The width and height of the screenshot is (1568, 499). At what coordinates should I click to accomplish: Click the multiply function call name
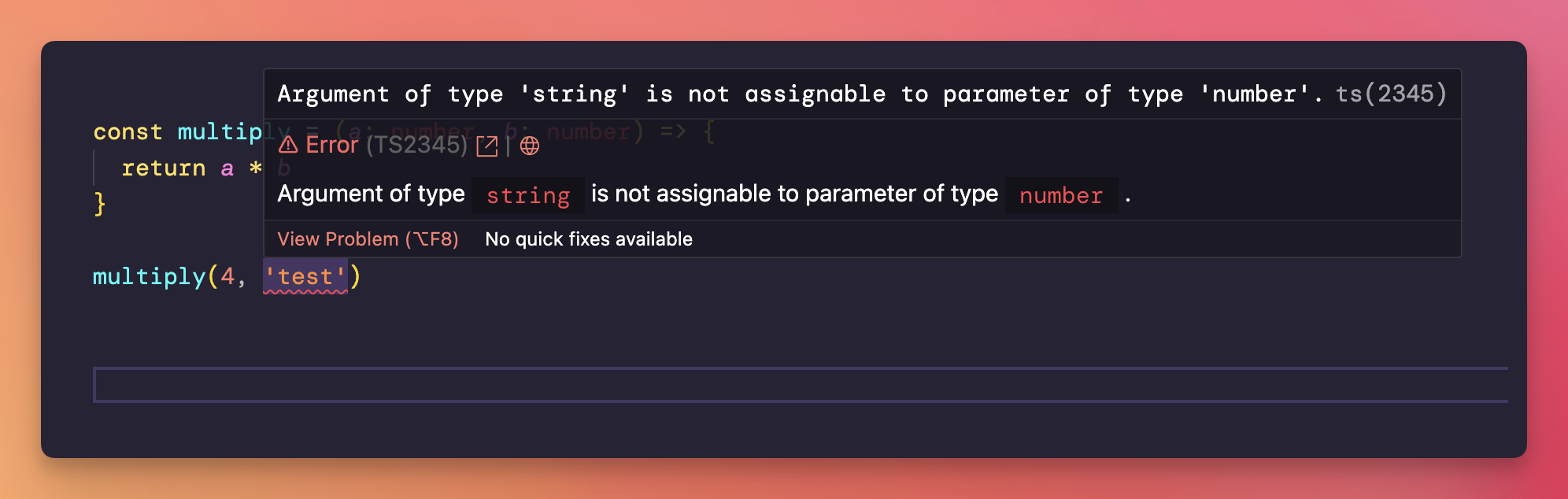coord(149,277)
